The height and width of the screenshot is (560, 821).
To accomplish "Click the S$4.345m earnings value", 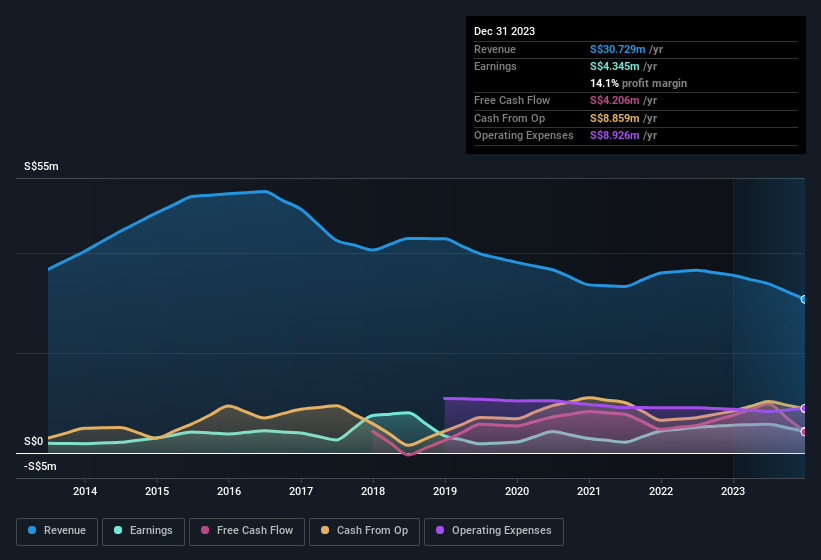I will [x=615, y=66].
